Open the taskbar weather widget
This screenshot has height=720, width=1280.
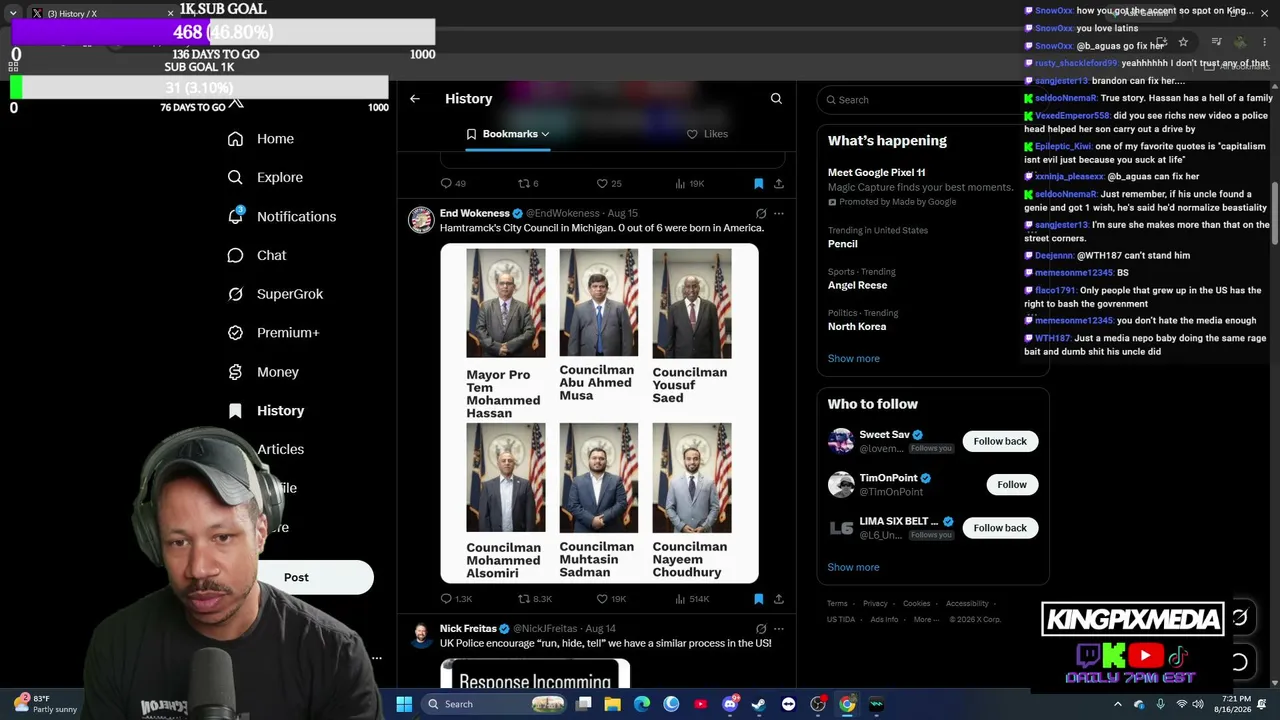tap(44, 704)
